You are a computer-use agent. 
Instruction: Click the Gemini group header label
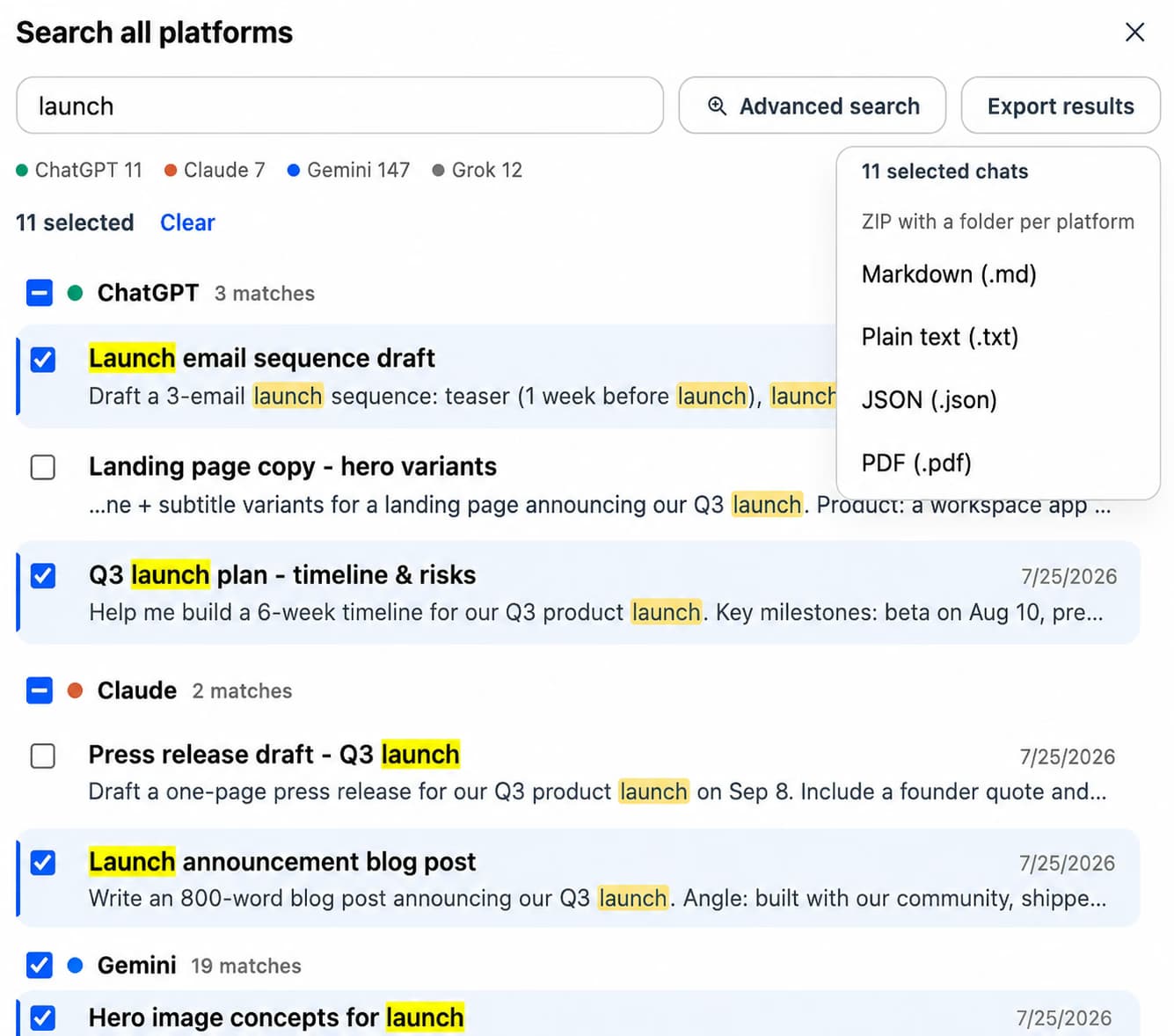tap(137, 965)
